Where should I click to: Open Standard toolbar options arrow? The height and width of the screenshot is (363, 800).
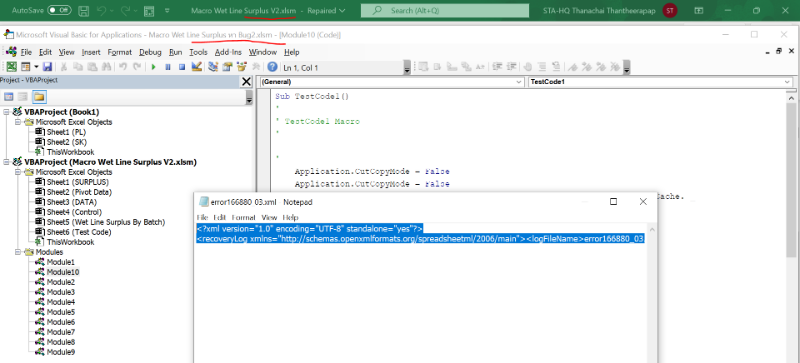point(407,67)
